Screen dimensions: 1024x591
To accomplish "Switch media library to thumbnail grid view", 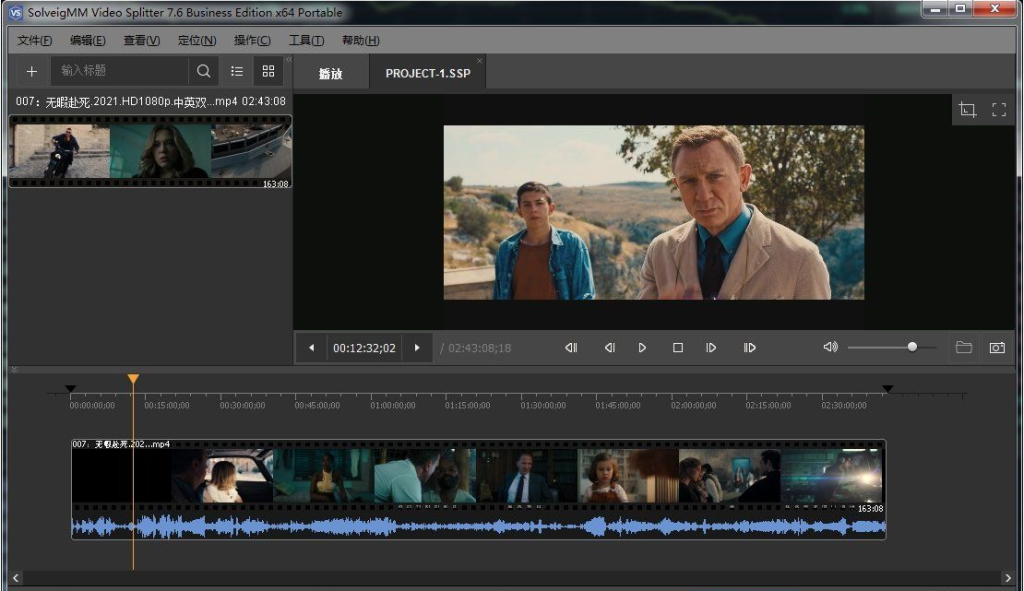I will click(x=268, y=71).
